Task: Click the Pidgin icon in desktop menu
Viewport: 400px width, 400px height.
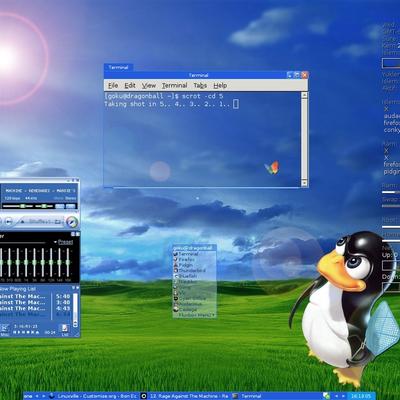Action: tap(176, 265)
